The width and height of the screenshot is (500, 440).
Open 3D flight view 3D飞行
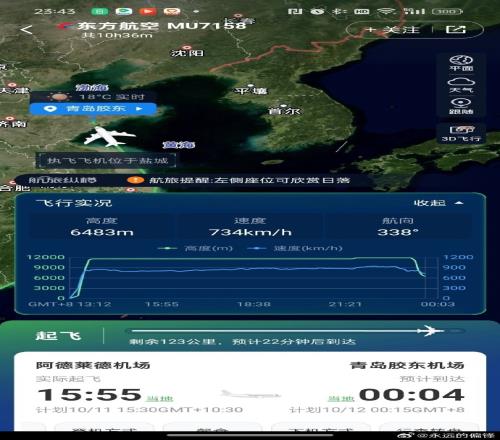[461, 133]
